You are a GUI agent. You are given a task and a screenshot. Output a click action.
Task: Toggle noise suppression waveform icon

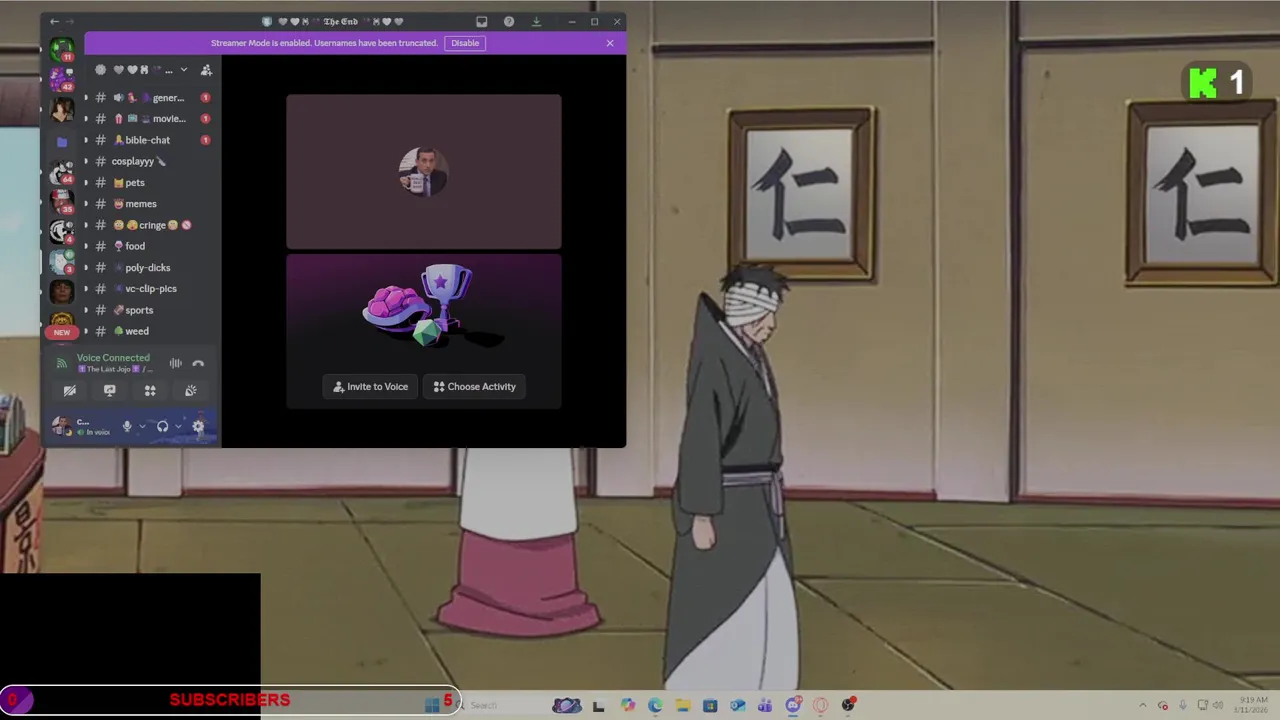coord(176,363)
